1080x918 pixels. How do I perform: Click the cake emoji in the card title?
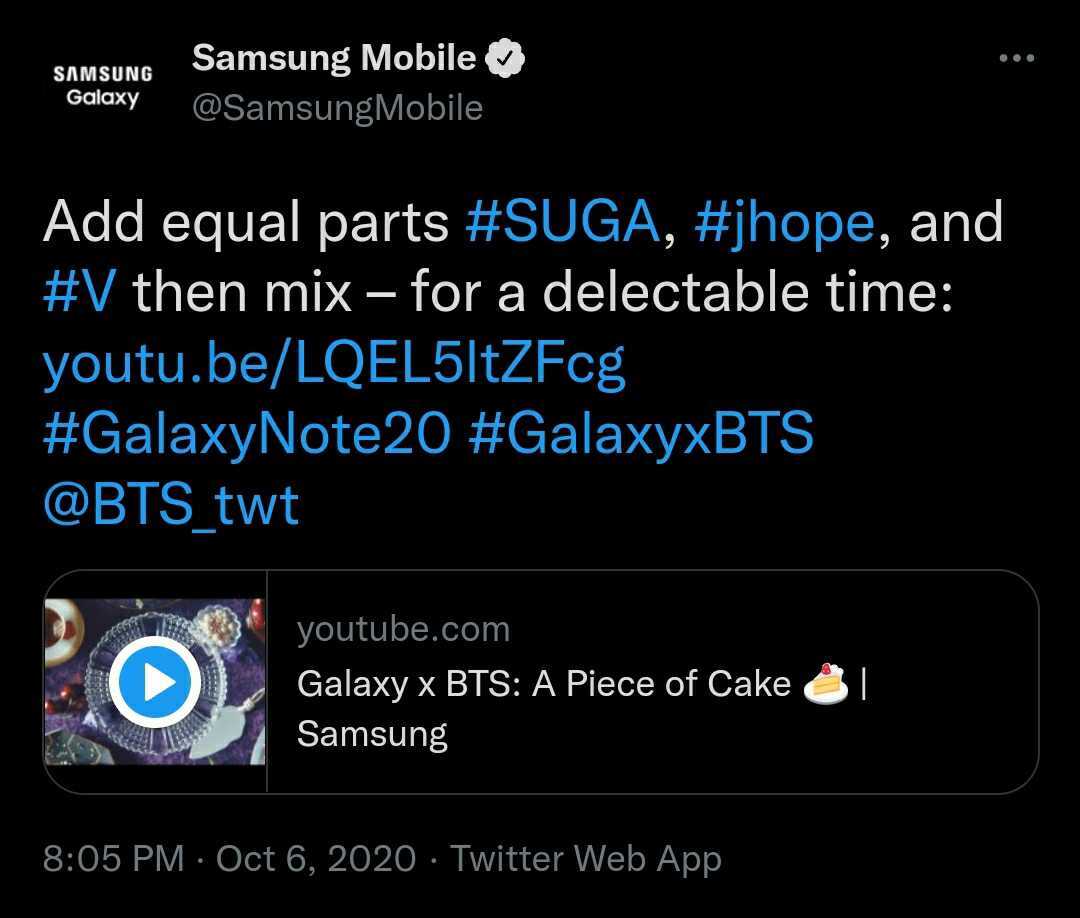point(825,684)
